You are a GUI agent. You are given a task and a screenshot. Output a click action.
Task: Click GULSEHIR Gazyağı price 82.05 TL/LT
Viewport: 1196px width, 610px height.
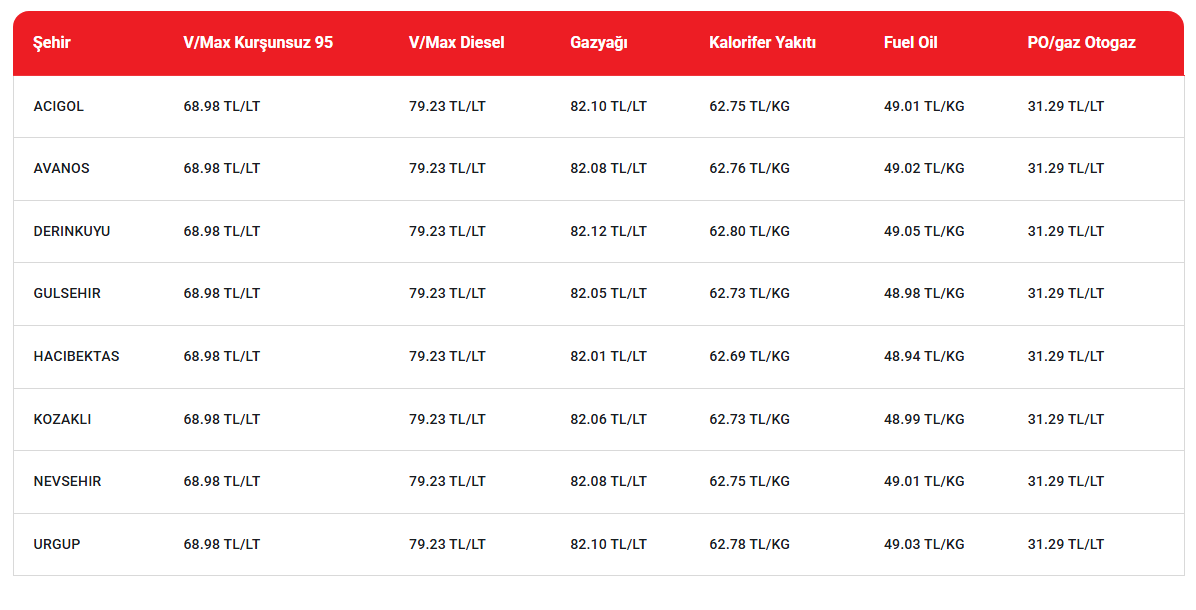pos(608,293)
